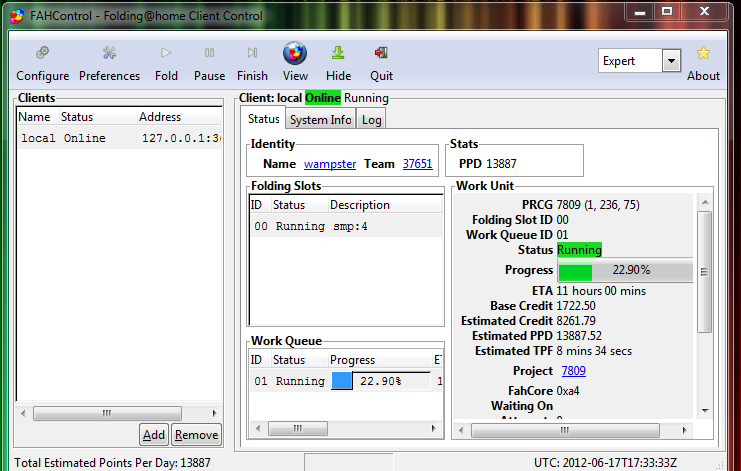The image size is (741, 471).
Task: Click the Work Unit green progress bar
Action: click(x=626, y=270)
